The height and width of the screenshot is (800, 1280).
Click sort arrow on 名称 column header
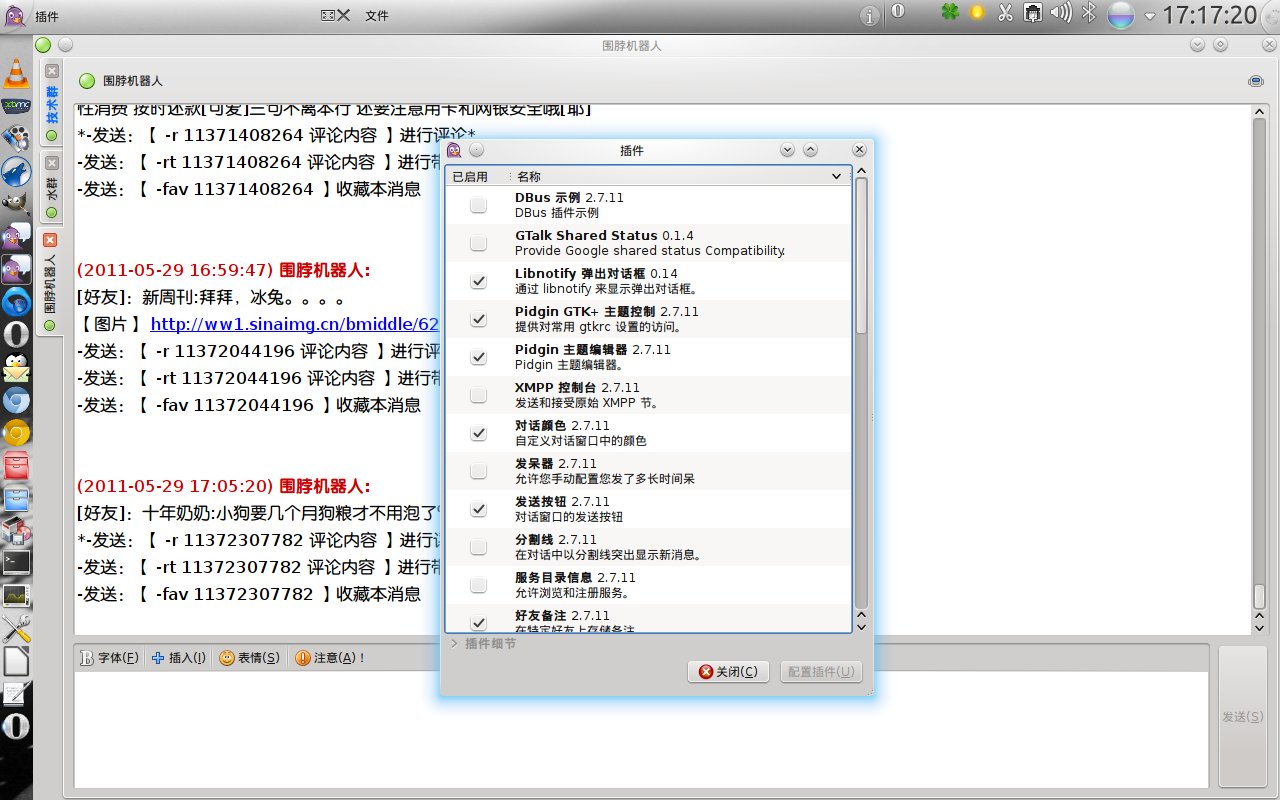[x=837, y=176]
